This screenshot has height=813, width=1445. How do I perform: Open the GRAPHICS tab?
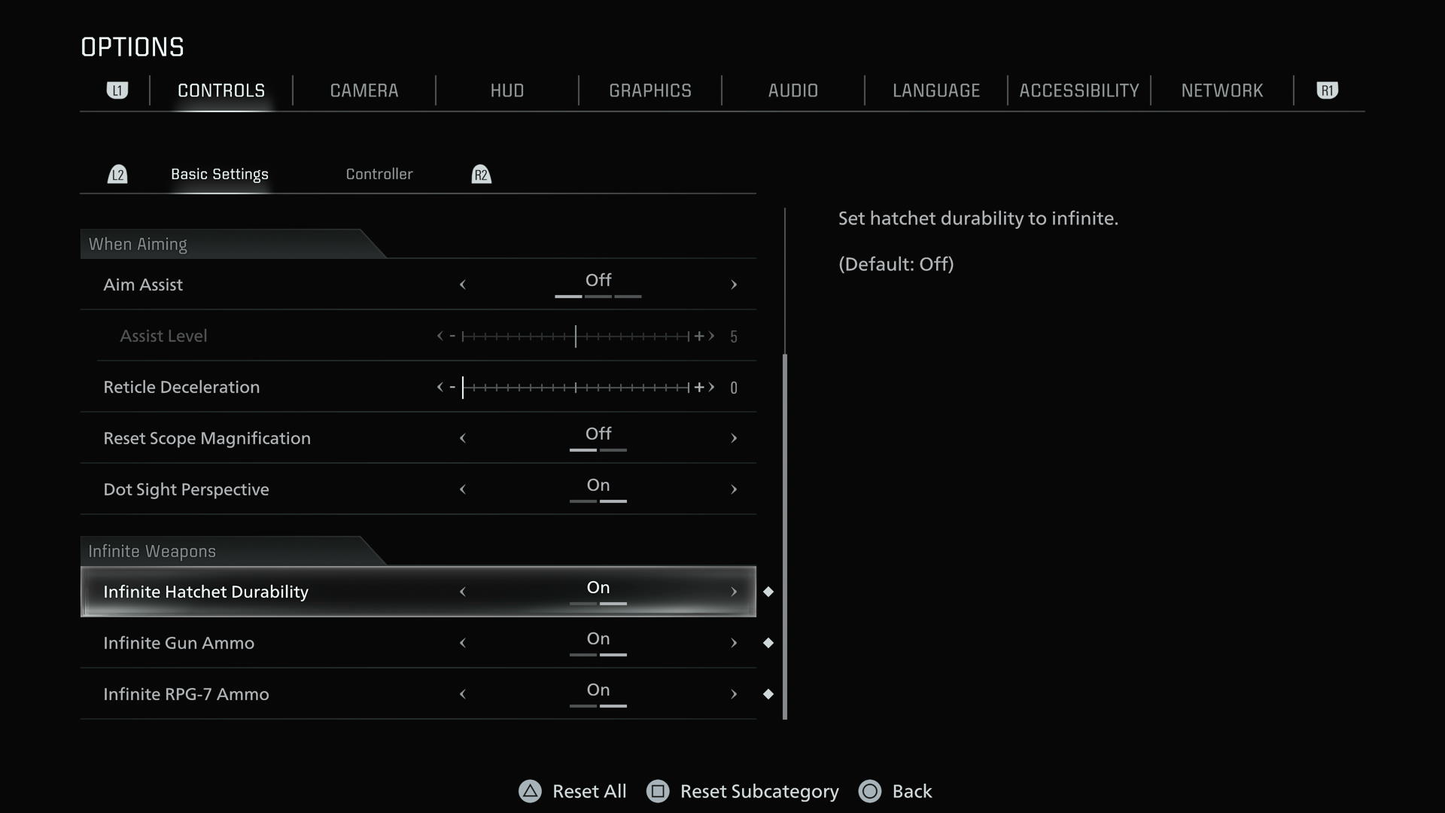pyautogui.click(x=650, y=90)
